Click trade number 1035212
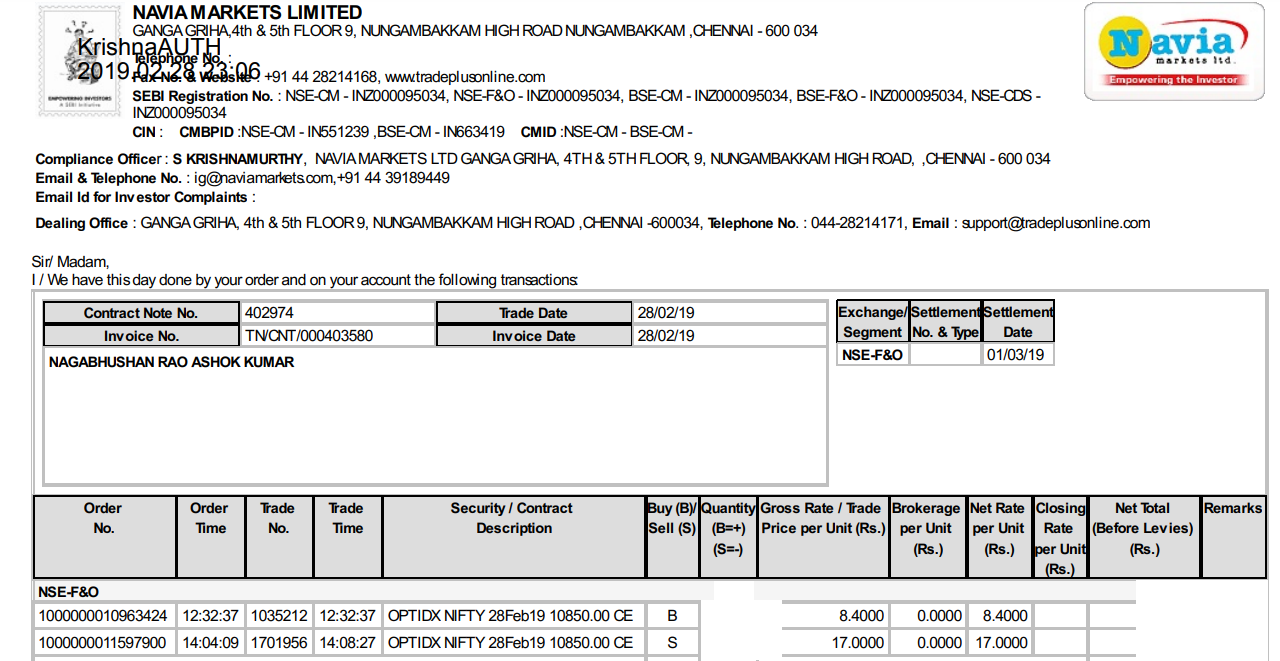This screenshot has height=661, width=1280. (279, 615)
